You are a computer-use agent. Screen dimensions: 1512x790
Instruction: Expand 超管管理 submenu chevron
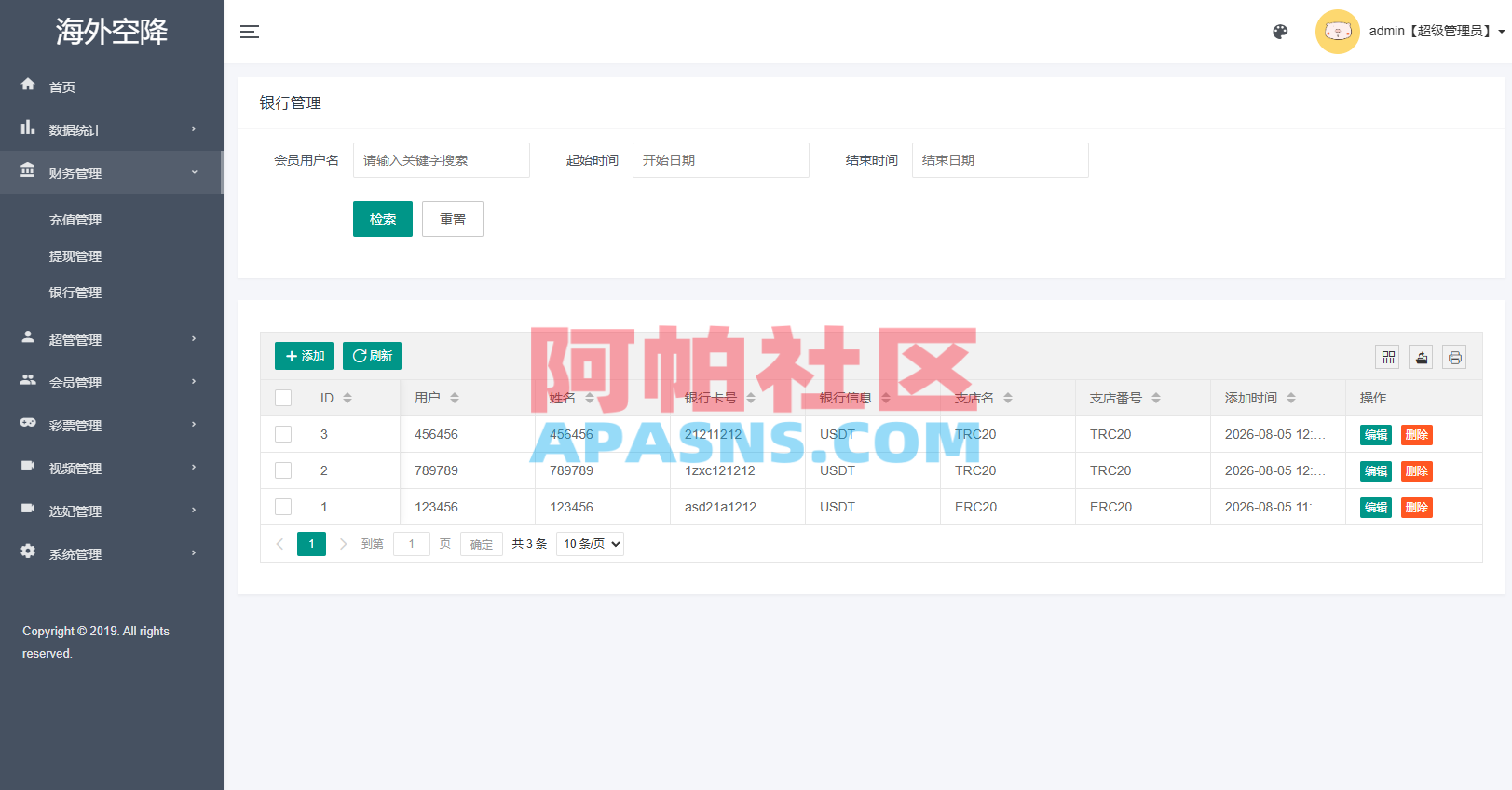click(194, 338)
